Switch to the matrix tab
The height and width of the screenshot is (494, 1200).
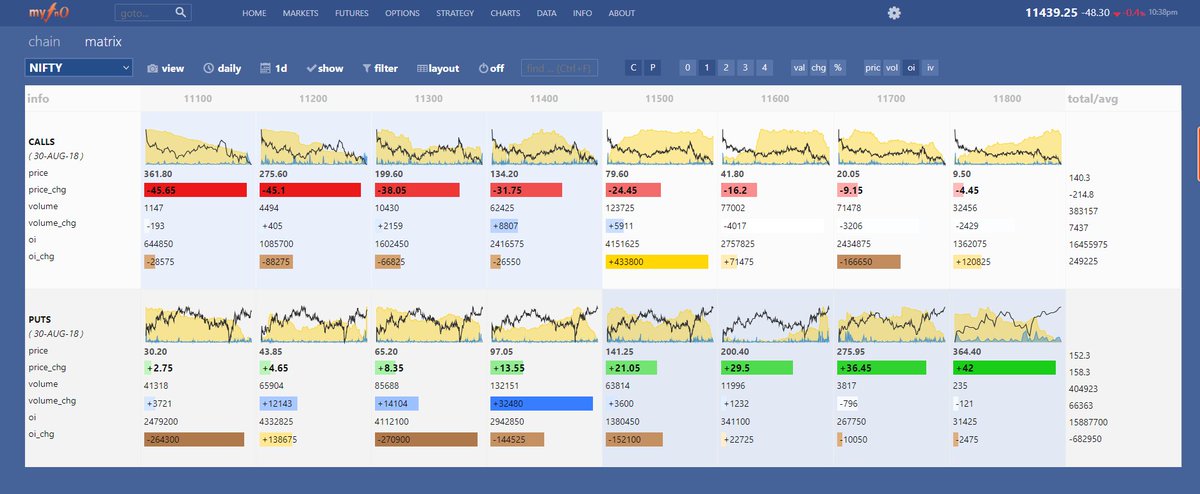(104, 42)
